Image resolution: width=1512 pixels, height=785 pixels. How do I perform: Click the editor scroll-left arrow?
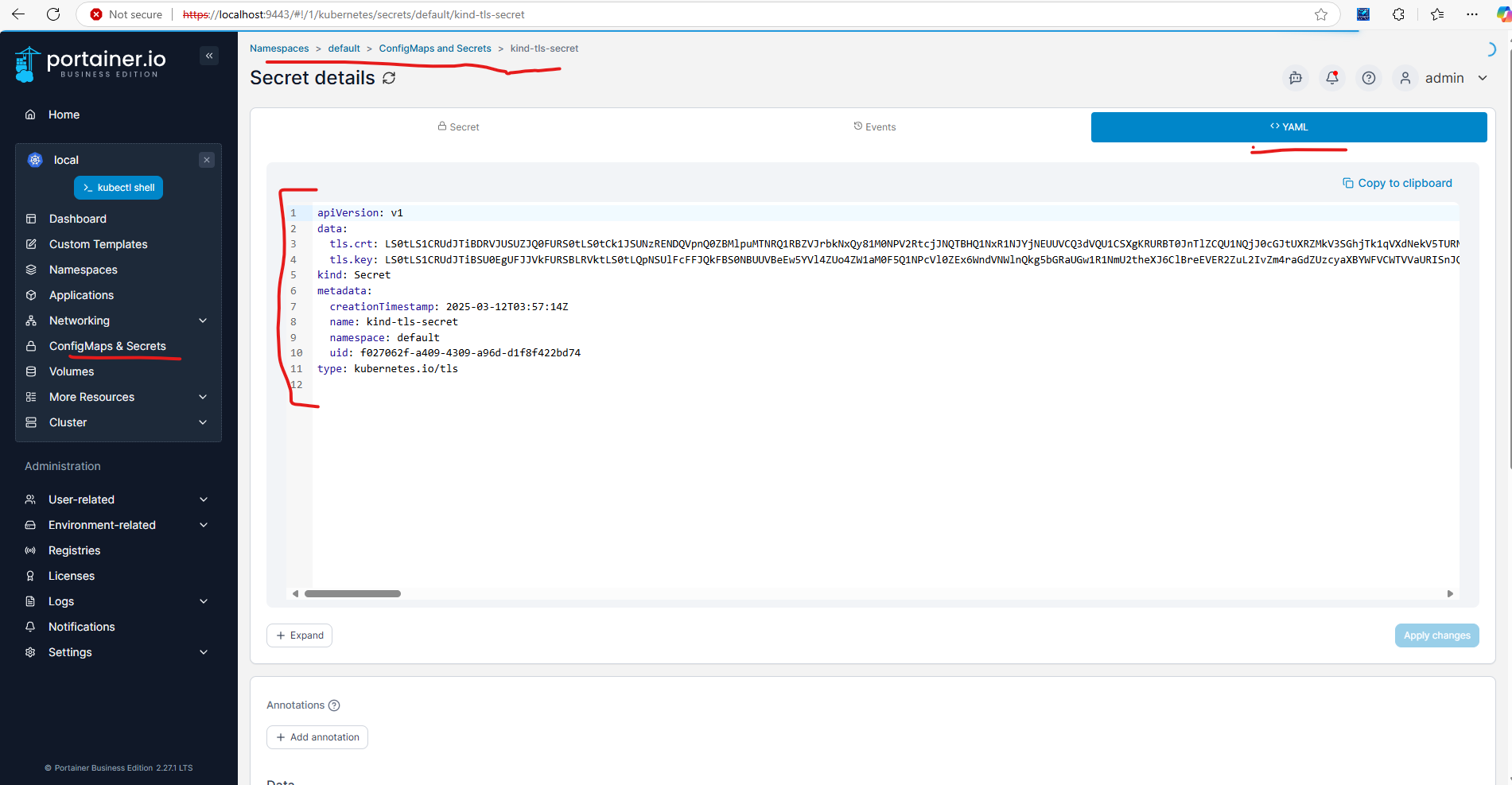(x=295, y=593)
